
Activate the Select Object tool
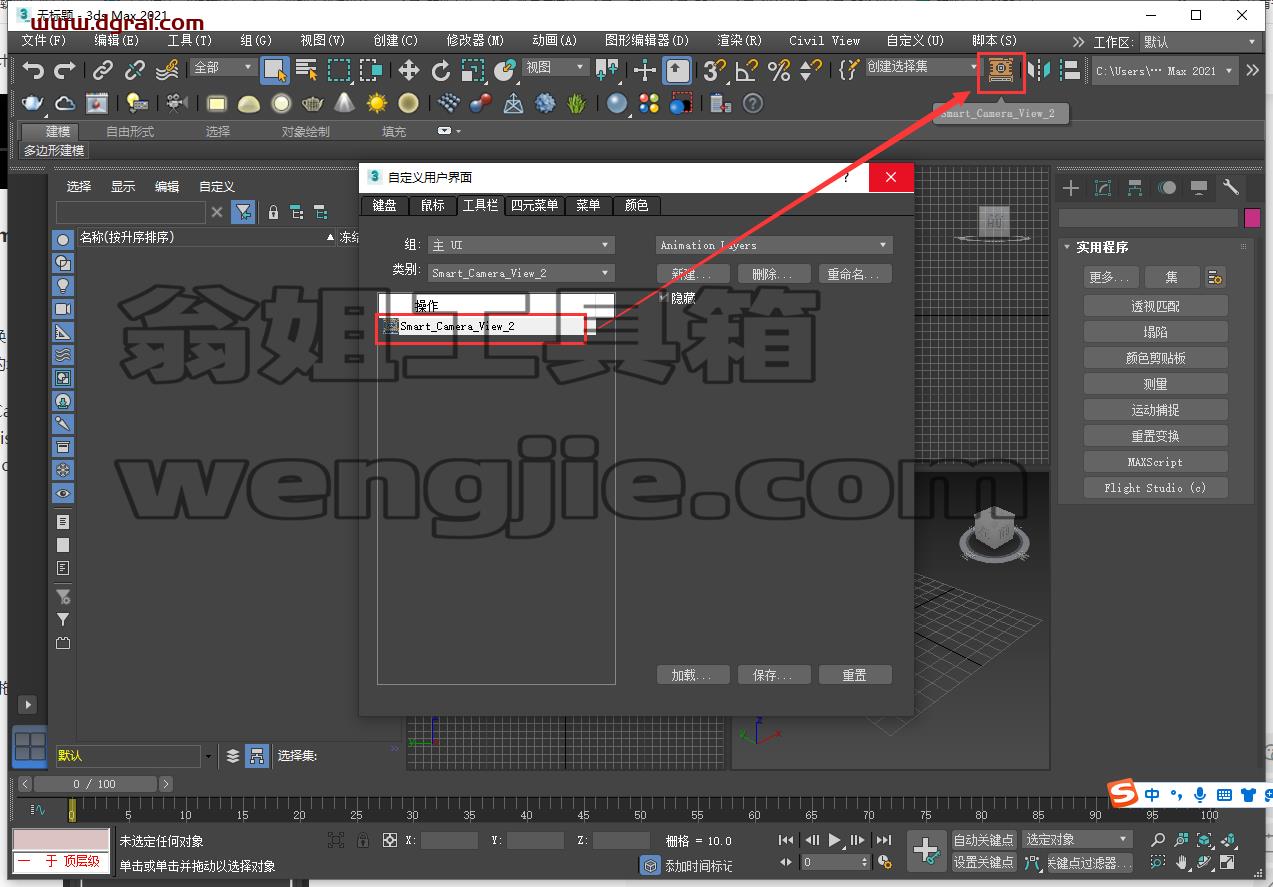coord(275,70)
